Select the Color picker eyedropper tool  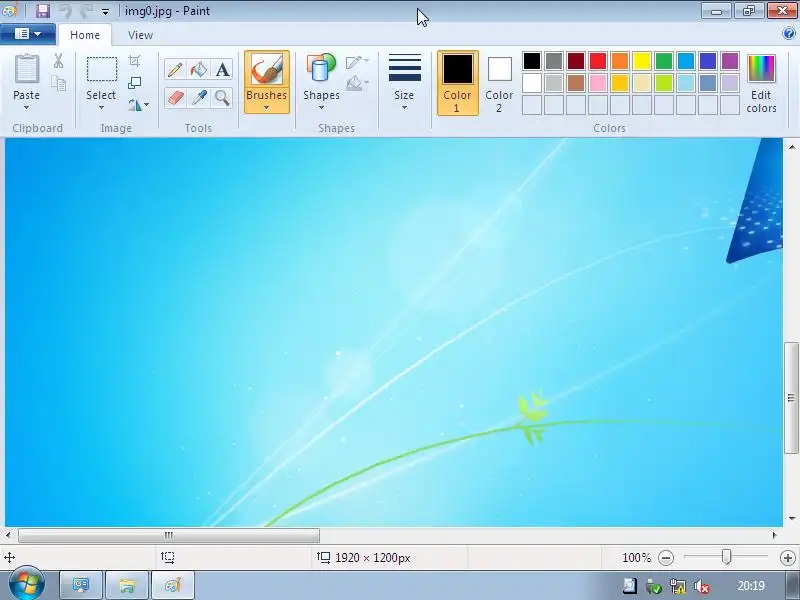tap(198, 97)
